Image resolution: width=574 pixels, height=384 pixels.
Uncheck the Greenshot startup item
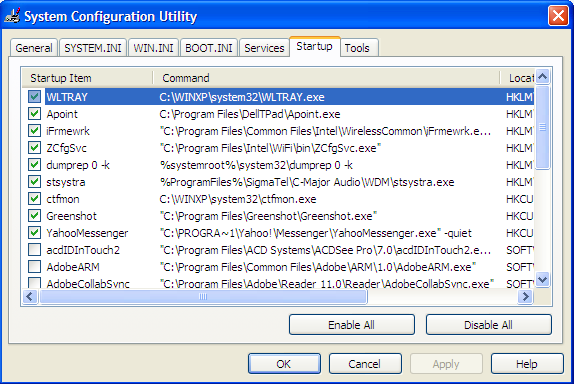[34, 216]
